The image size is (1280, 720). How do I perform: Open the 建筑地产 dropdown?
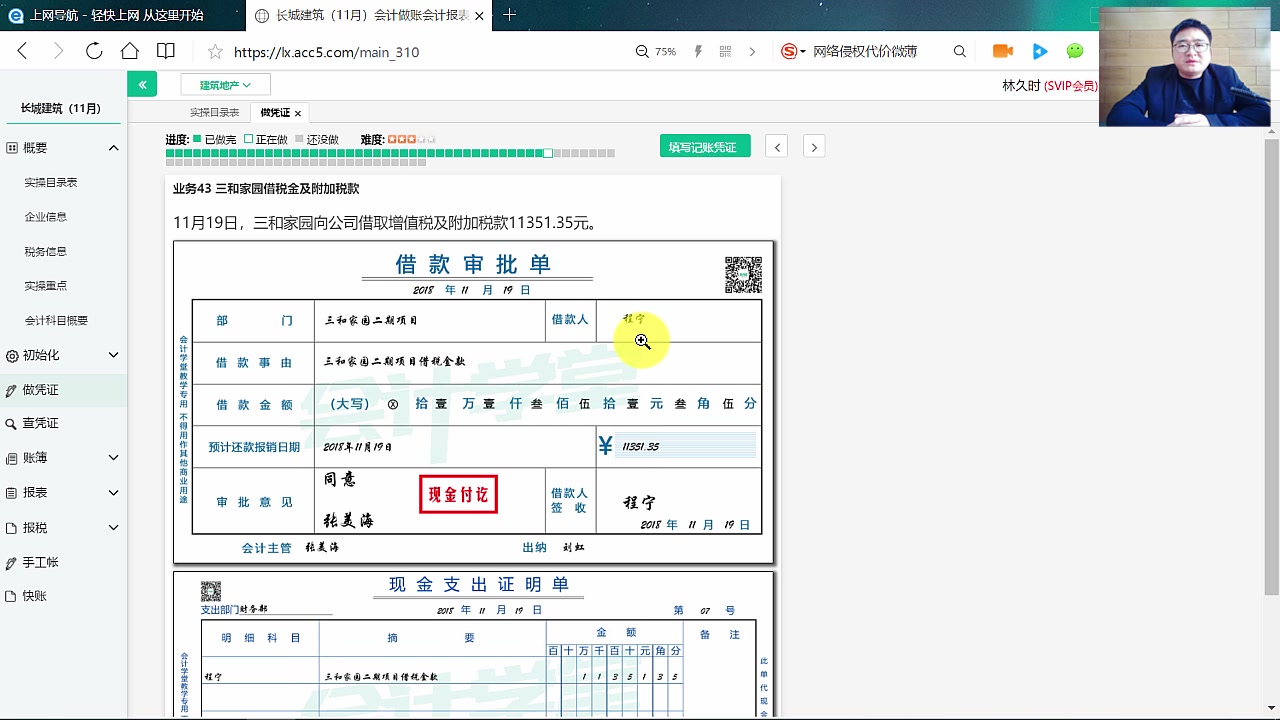point(225,85)
